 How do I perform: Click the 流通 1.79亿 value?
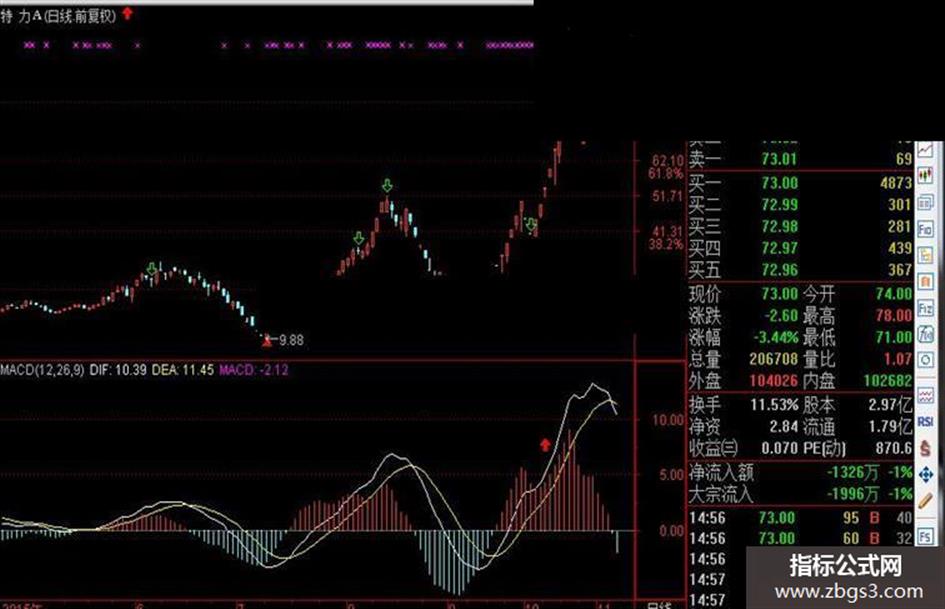(890, 427)
